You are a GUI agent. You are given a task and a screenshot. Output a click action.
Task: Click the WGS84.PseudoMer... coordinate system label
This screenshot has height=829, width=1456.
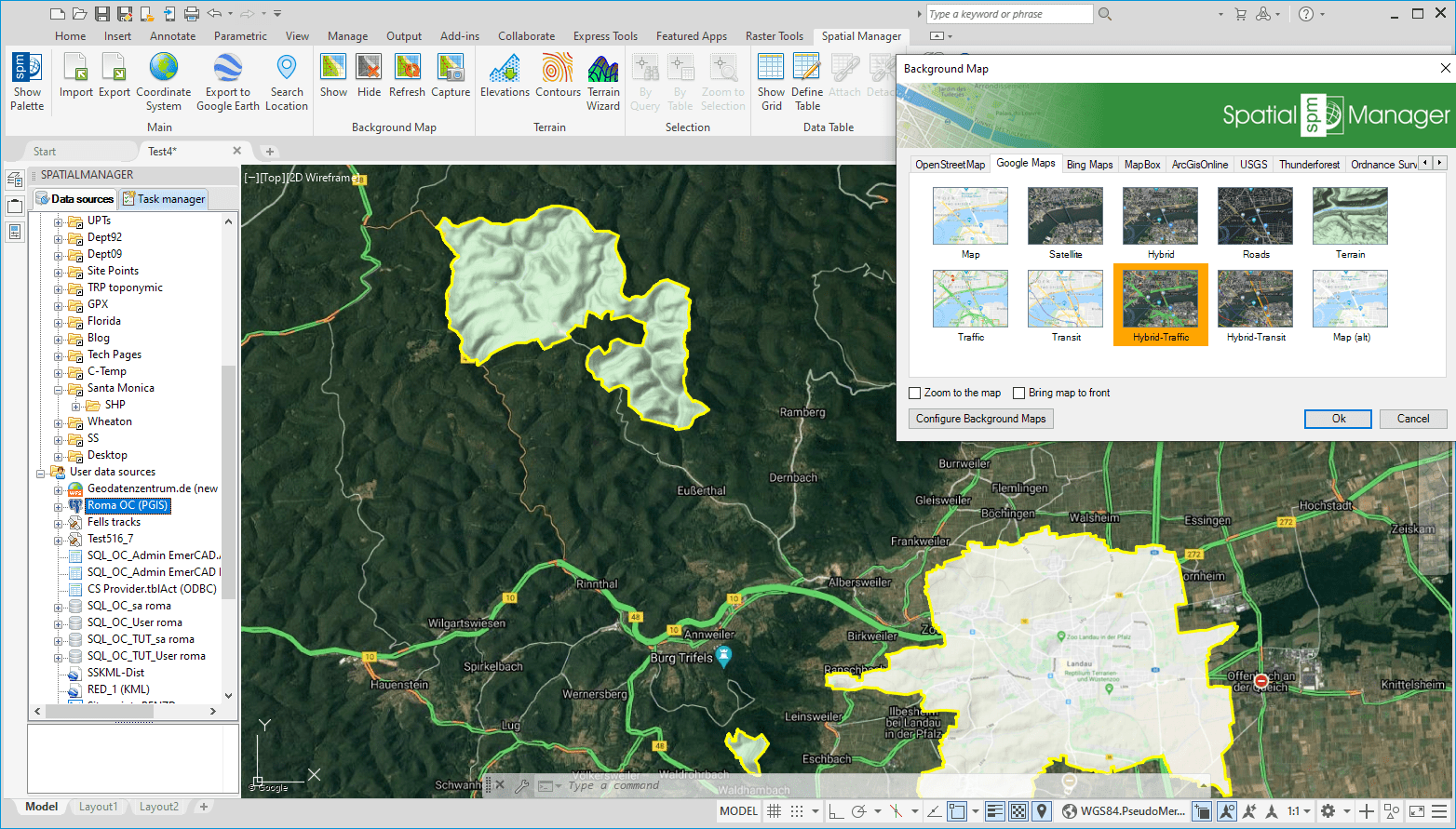[1132, 811]
